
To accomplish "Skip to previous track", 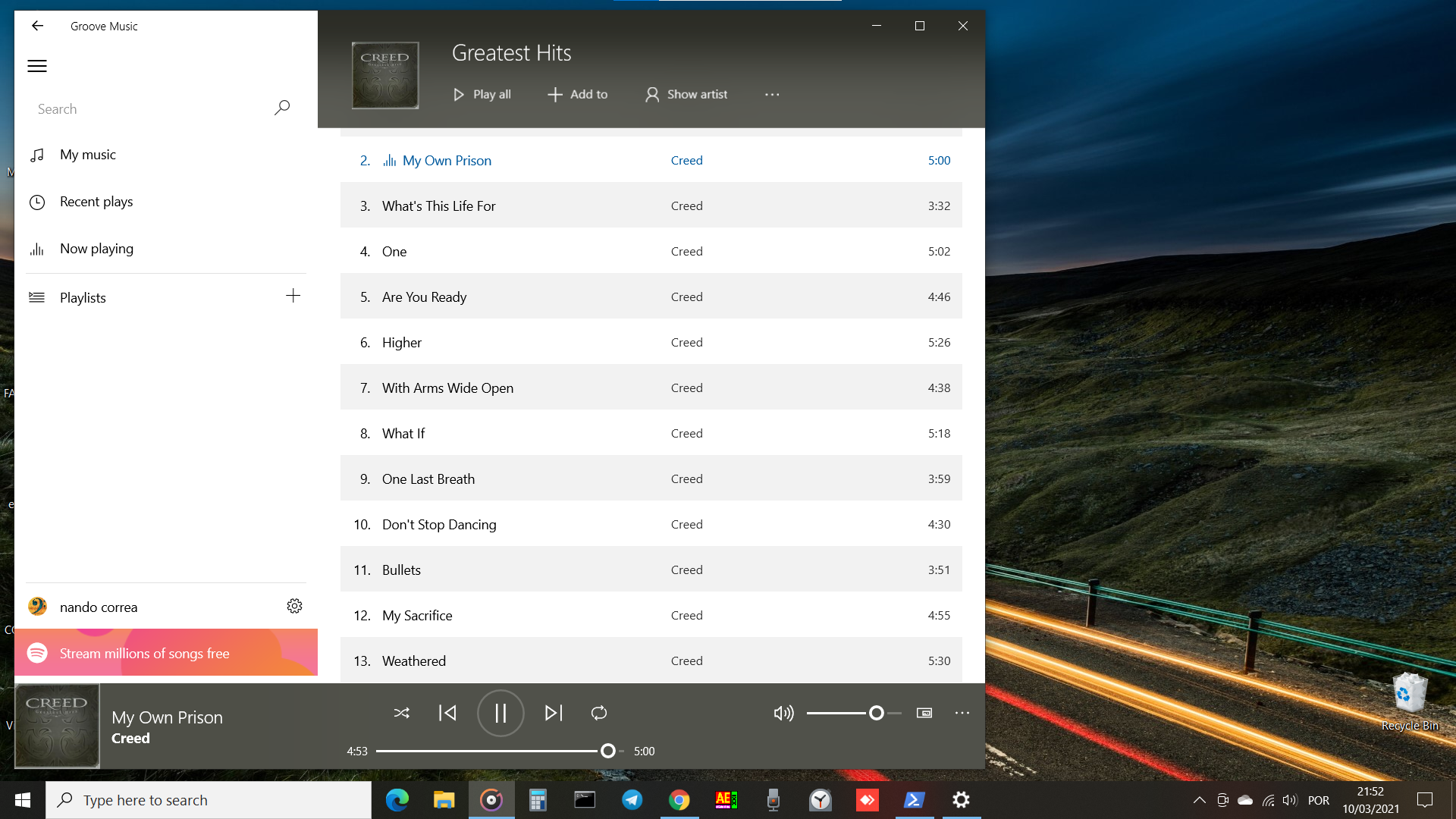I will pos(447,713).
